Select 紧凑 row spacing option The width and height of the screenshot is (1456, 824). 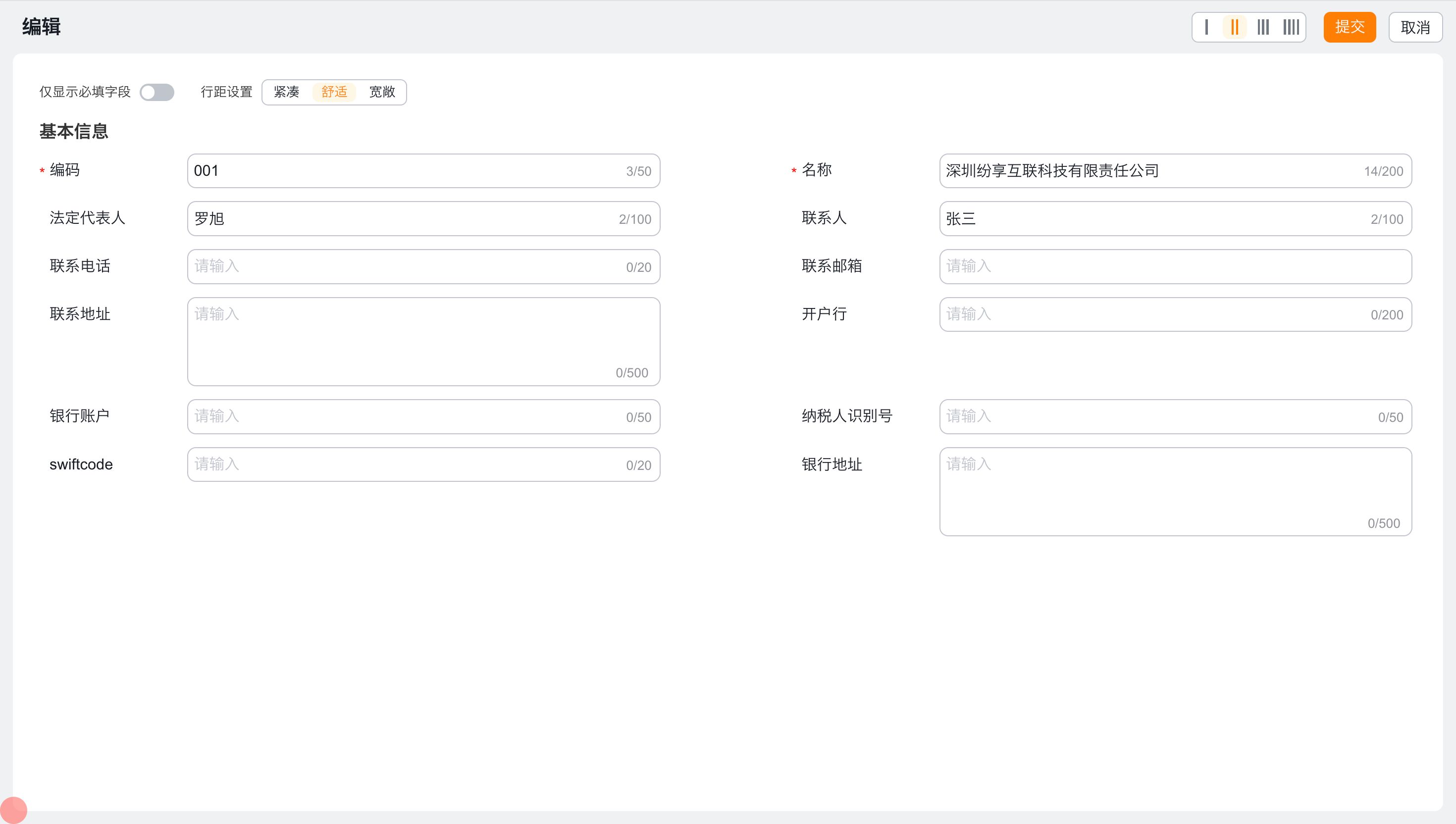tap(286, 92)
